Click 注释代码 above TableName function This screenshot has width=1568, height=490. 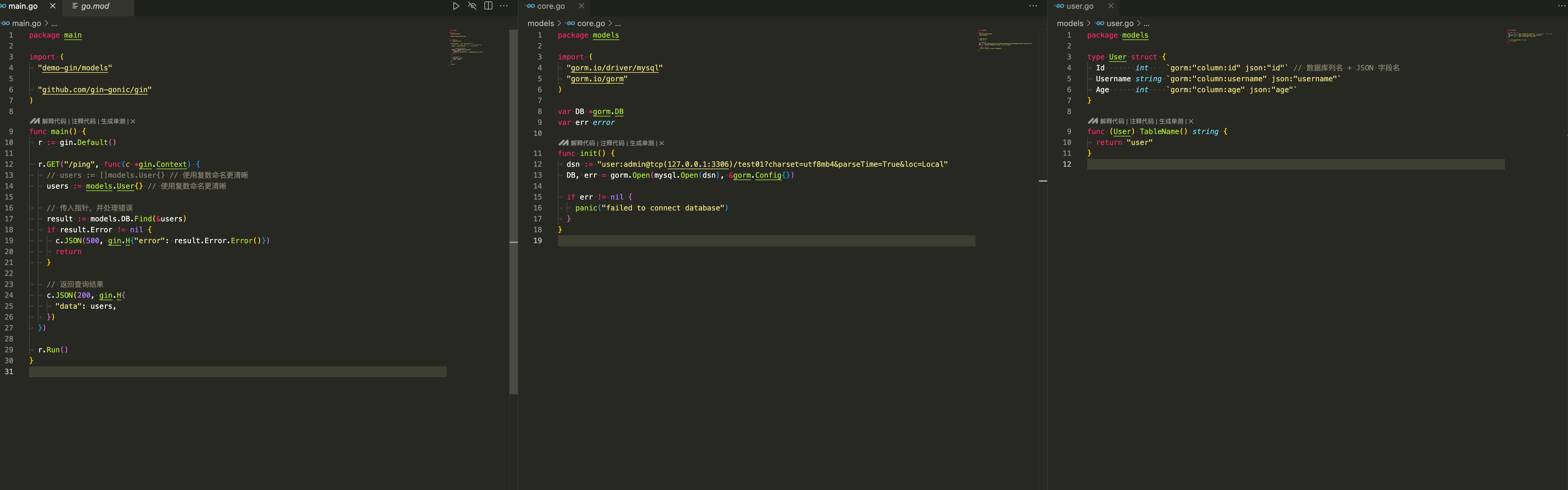[x=1141, y=122]
